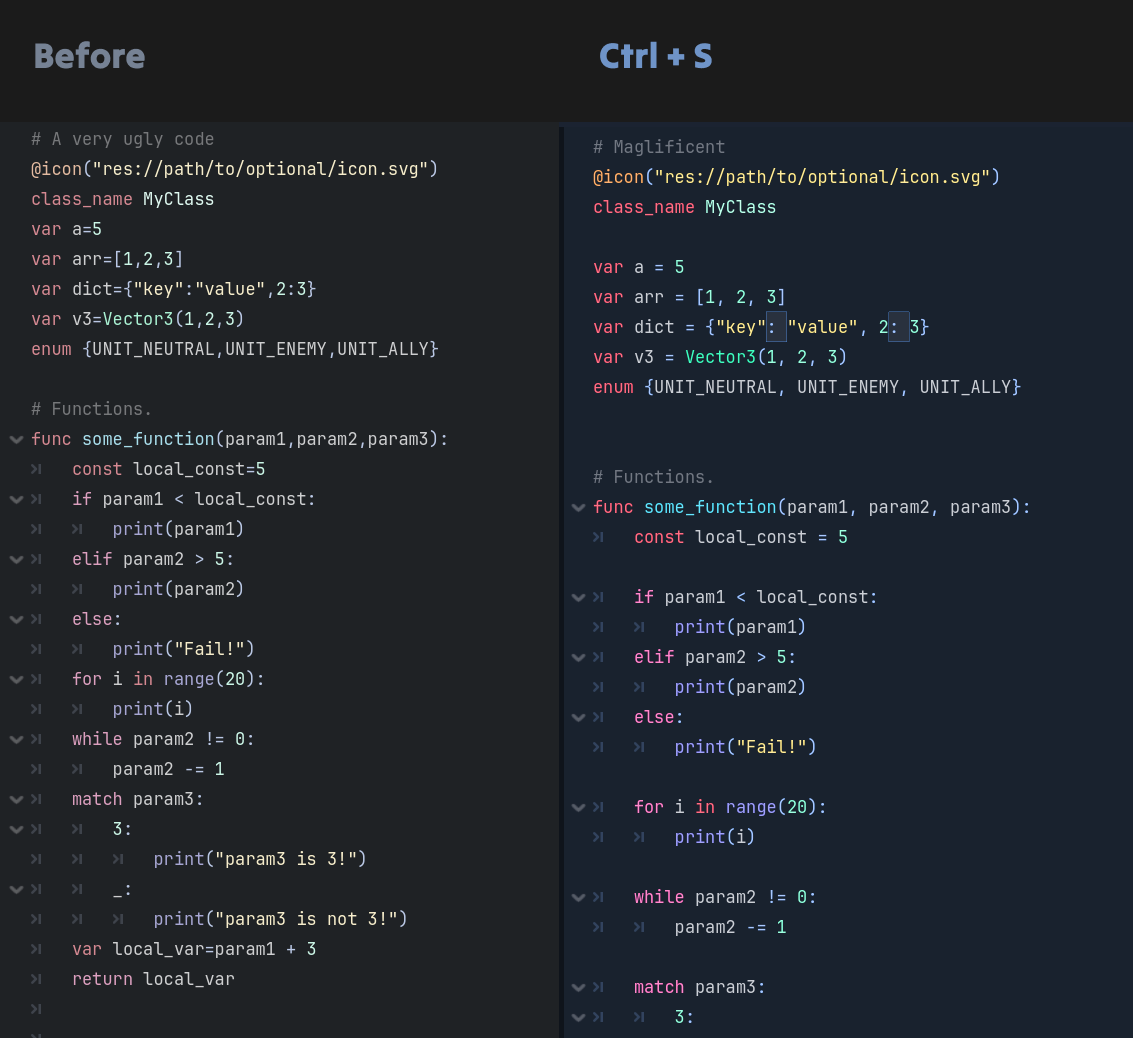
Task: Click the enum line in the Before panel
Action: click(235, 350)
